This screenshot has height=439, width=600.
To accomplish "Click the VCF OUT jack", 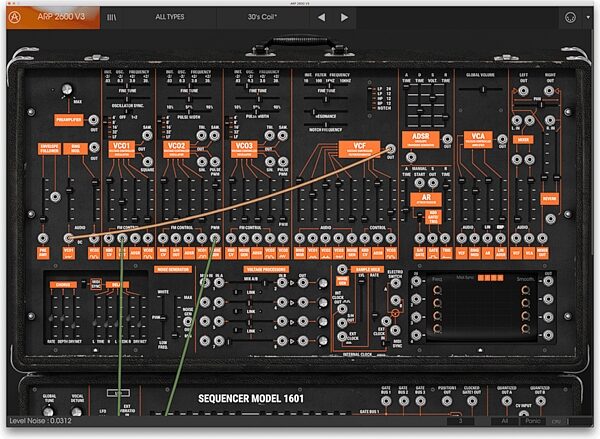I will coord(390,149).
